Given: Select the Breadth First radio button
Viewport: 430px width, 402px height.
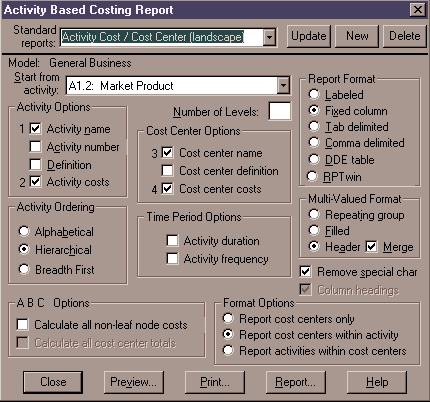Looking at the screenshot, I should [24, 269].
